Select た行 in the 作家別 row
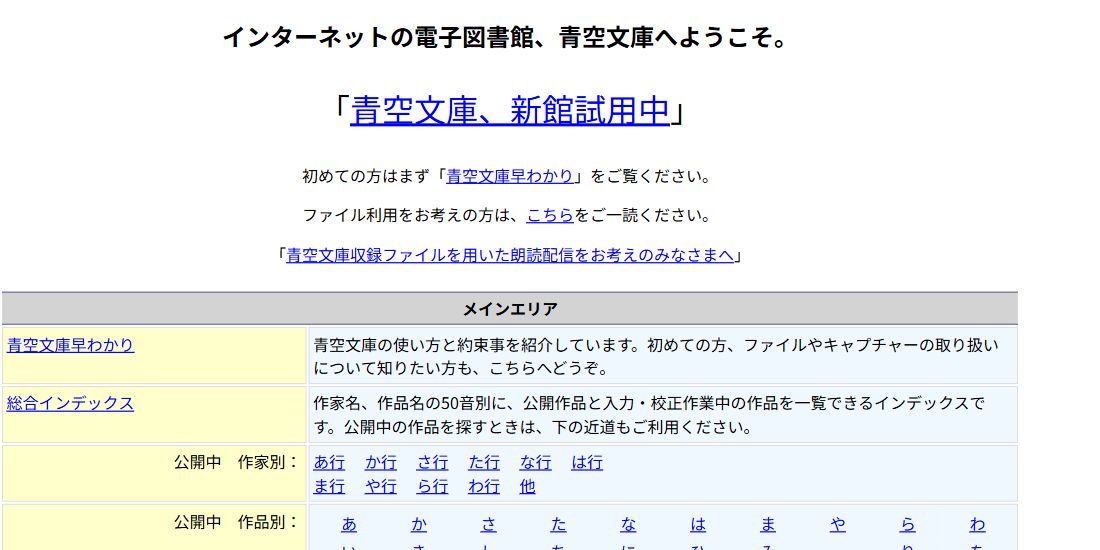The height and width of the screenshot is (550, 1100). coord(484,463)
